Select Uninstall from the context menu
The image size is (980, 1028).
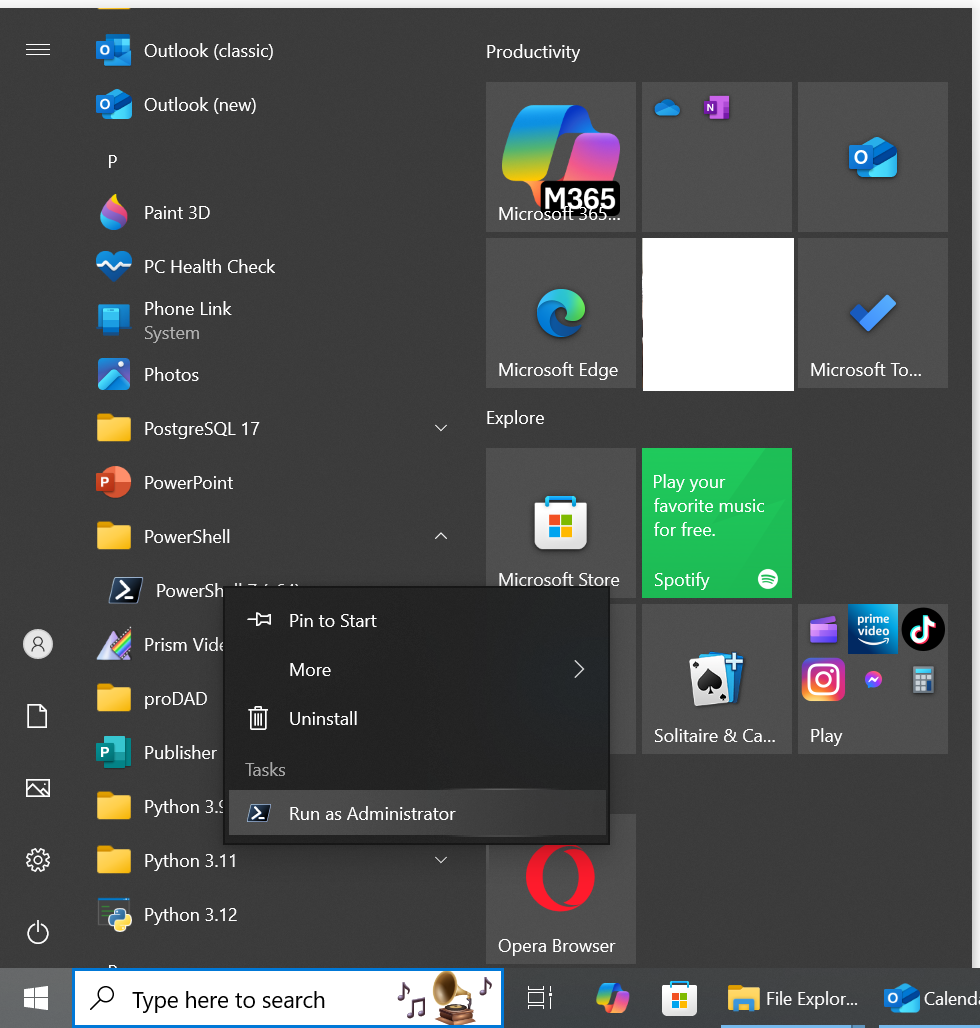(x=417, y=719)
